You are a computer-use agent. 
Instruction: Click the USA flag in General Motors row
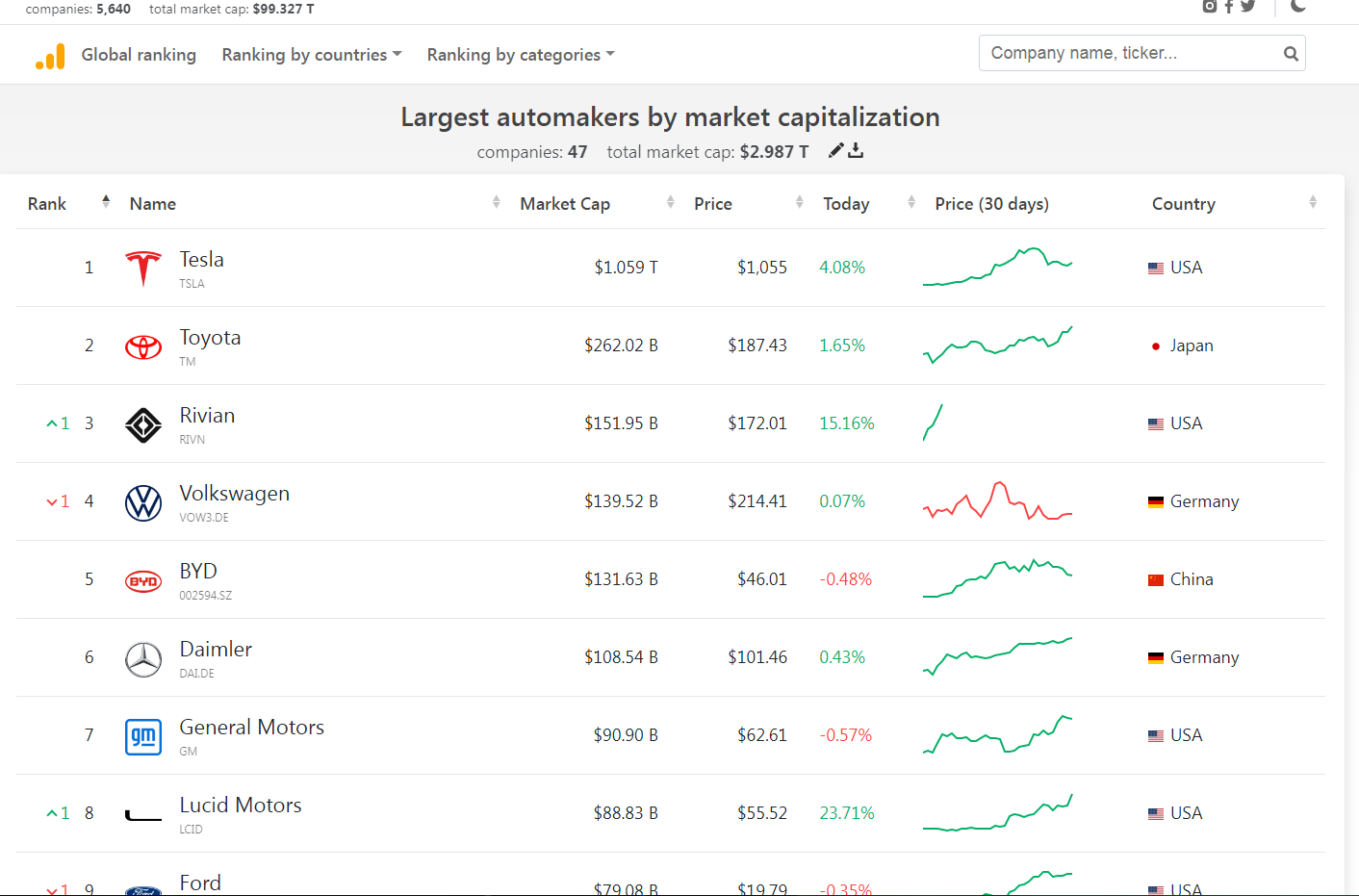click(1156, 736)
